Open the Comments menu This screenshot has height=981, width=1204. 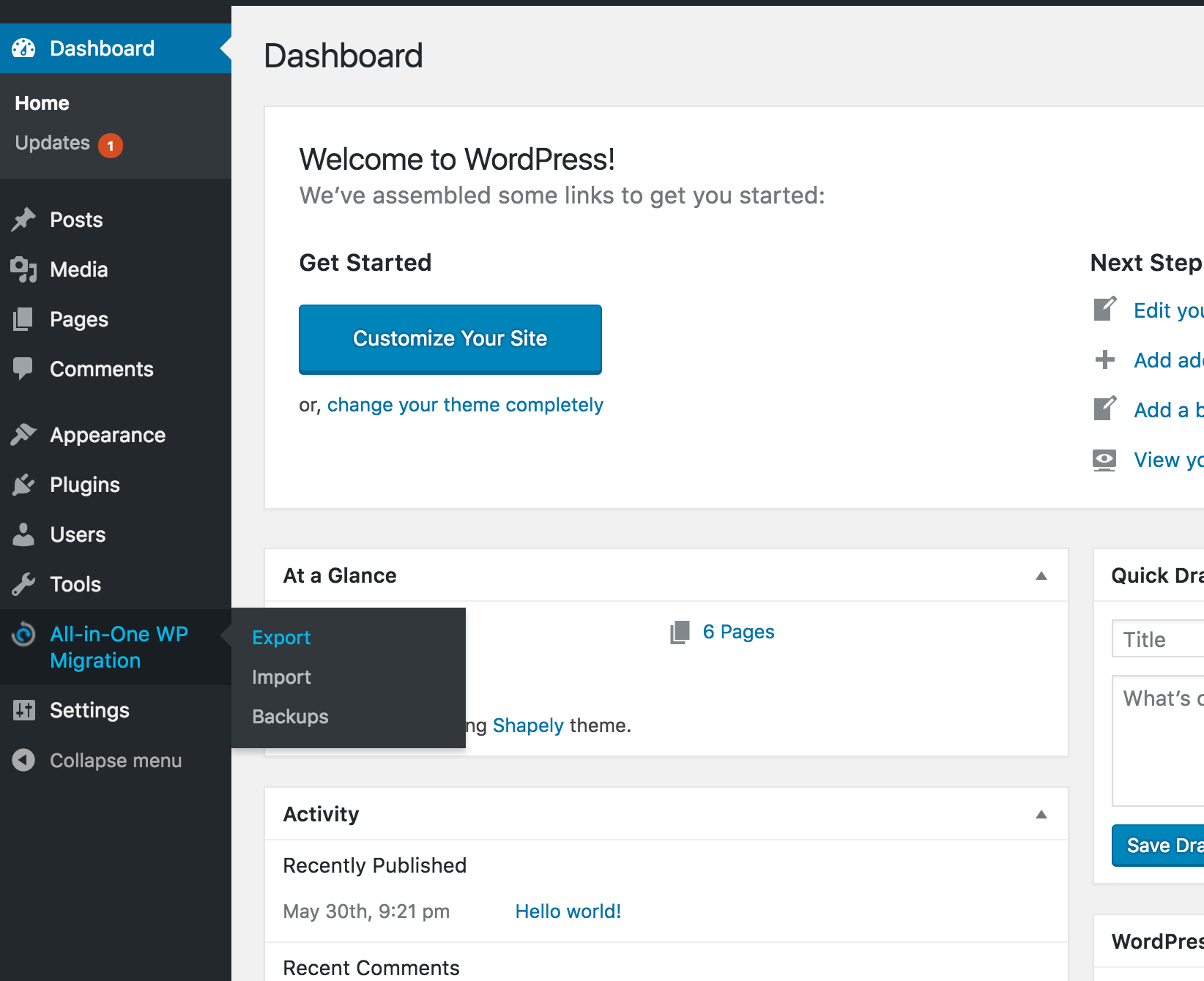click(116, 369)
